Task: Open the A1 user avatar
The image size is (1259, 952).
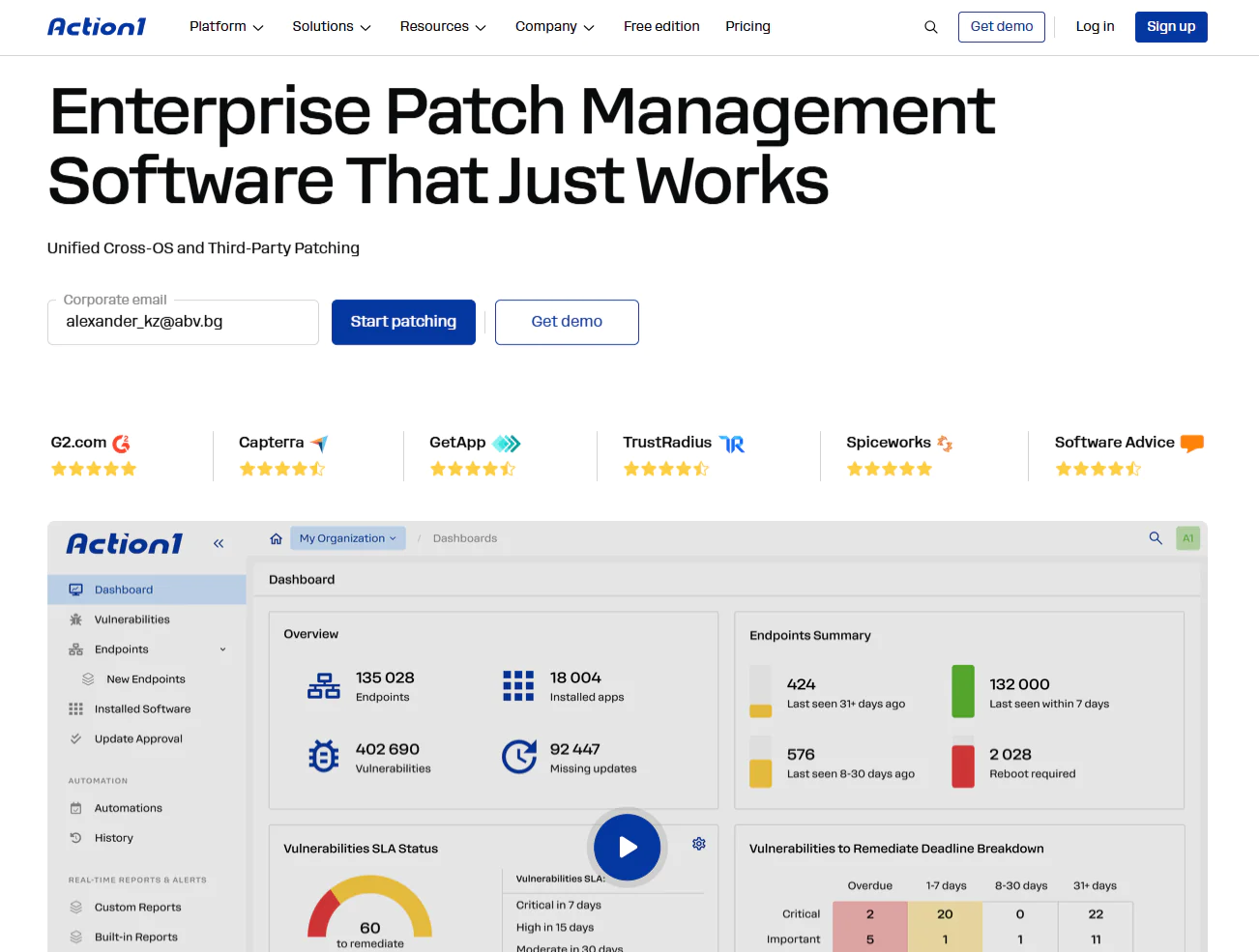Action: point(1188,538)
